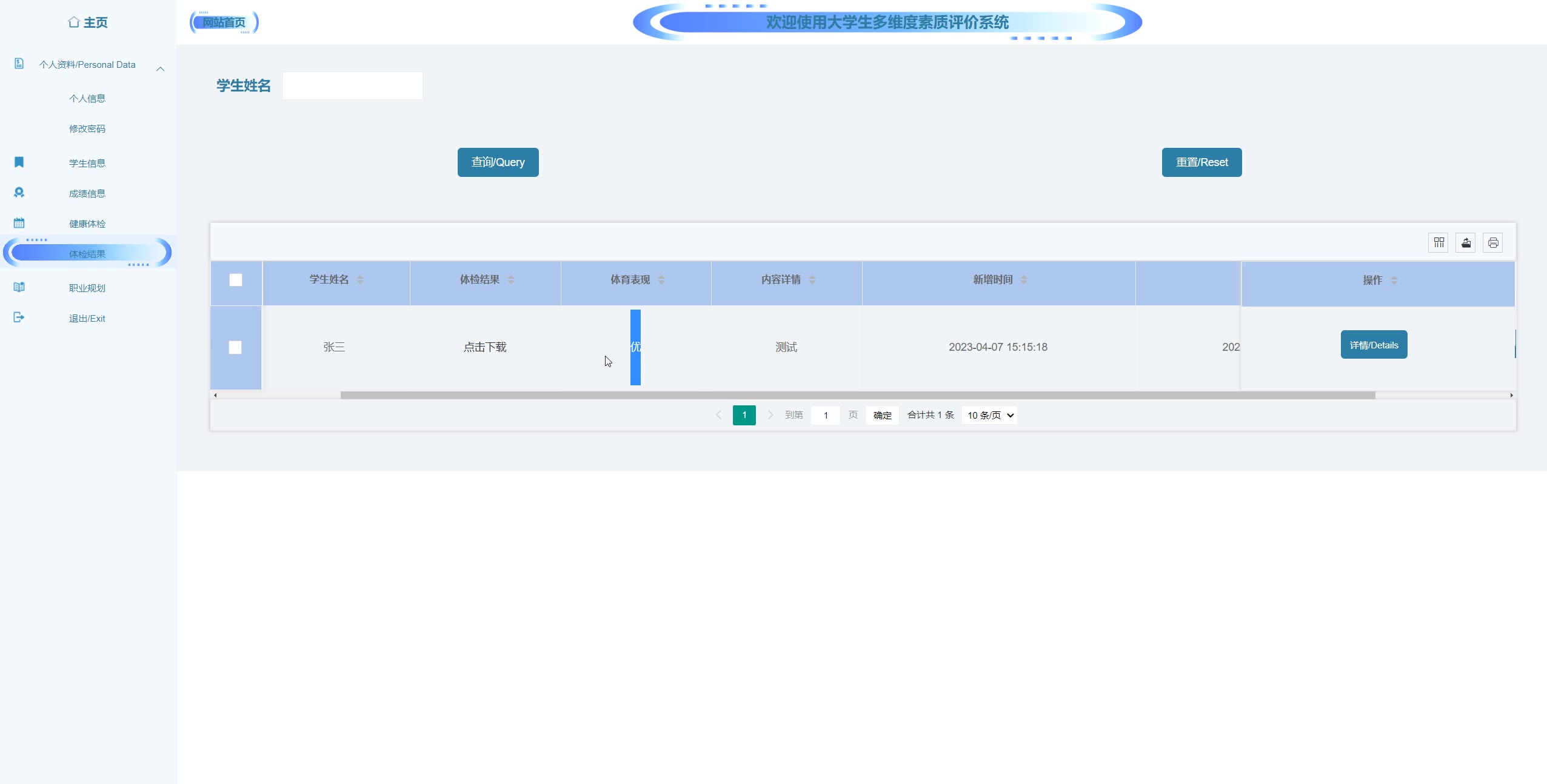Click the home icon next to 主页
Viewport: 1547px width, 784px height.
(x=74, y=22)
